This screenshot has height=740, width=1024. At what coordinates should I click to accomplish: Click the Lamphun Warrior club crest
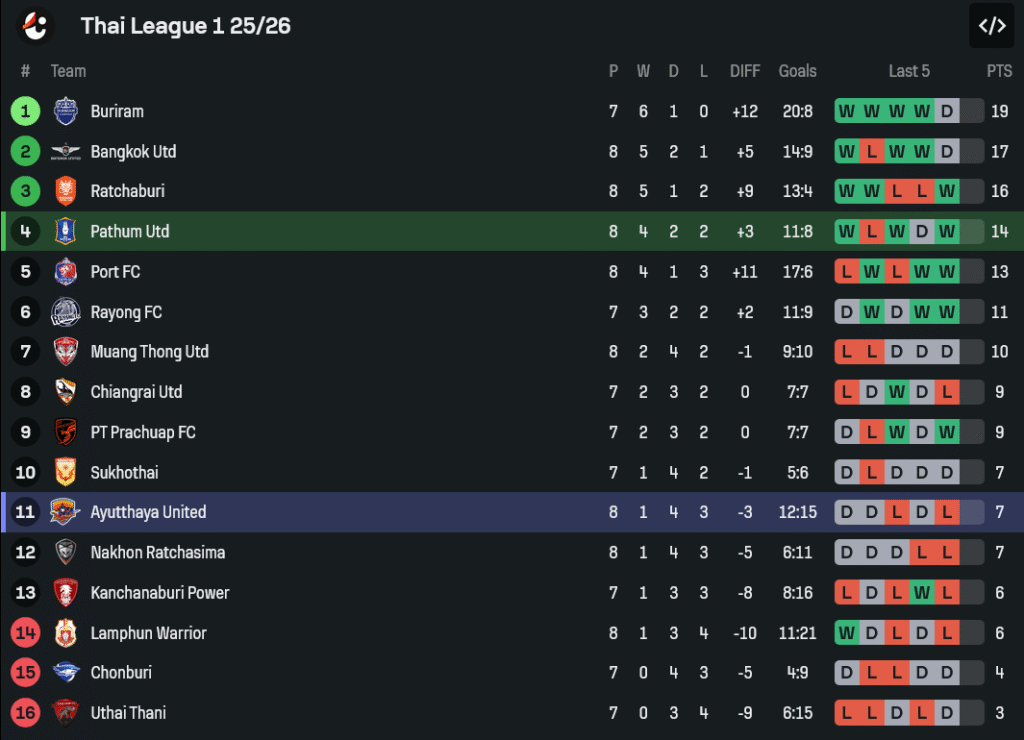(x=65, y=633)
